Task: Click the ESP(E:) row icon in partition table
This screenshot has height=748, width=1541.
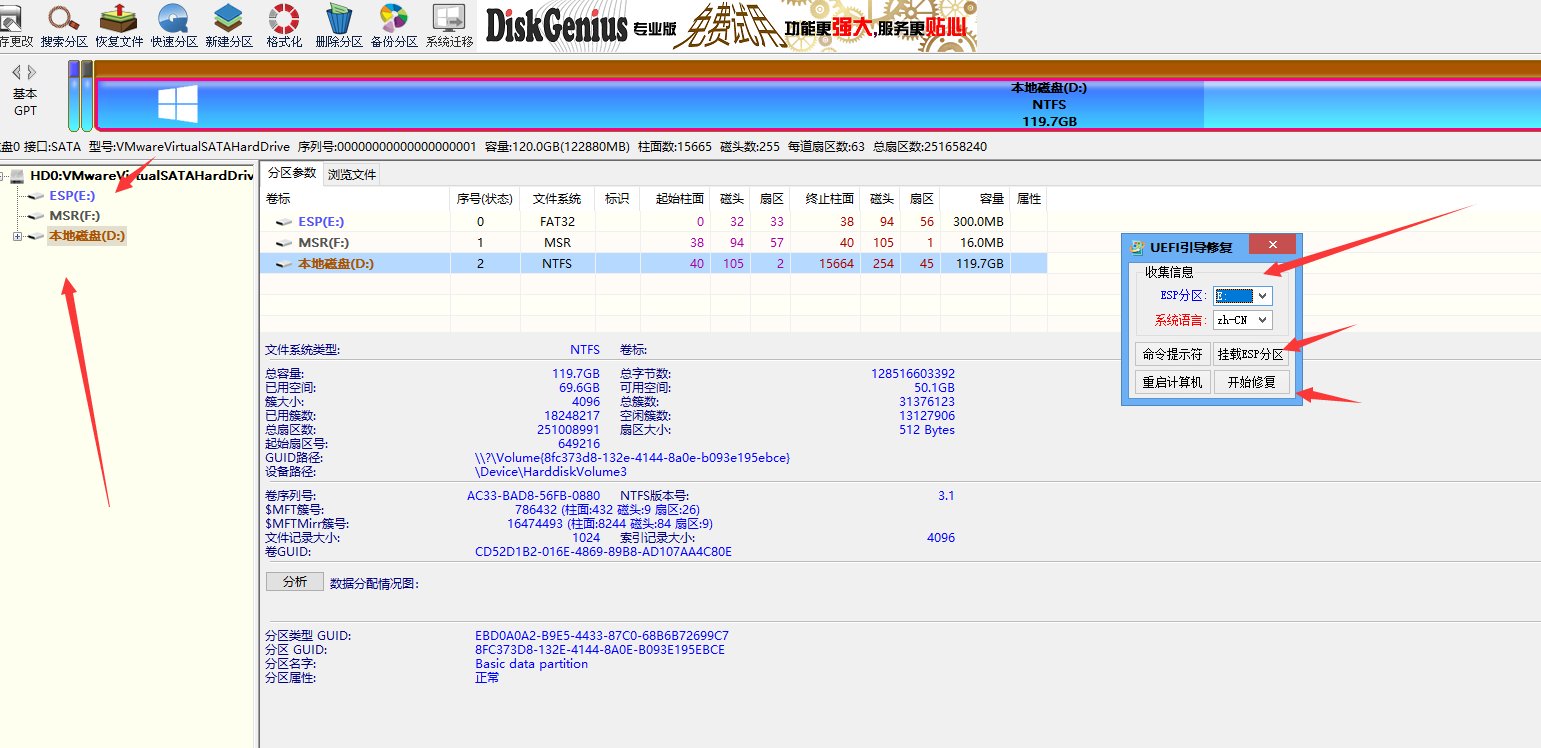Action: [284, 222]
